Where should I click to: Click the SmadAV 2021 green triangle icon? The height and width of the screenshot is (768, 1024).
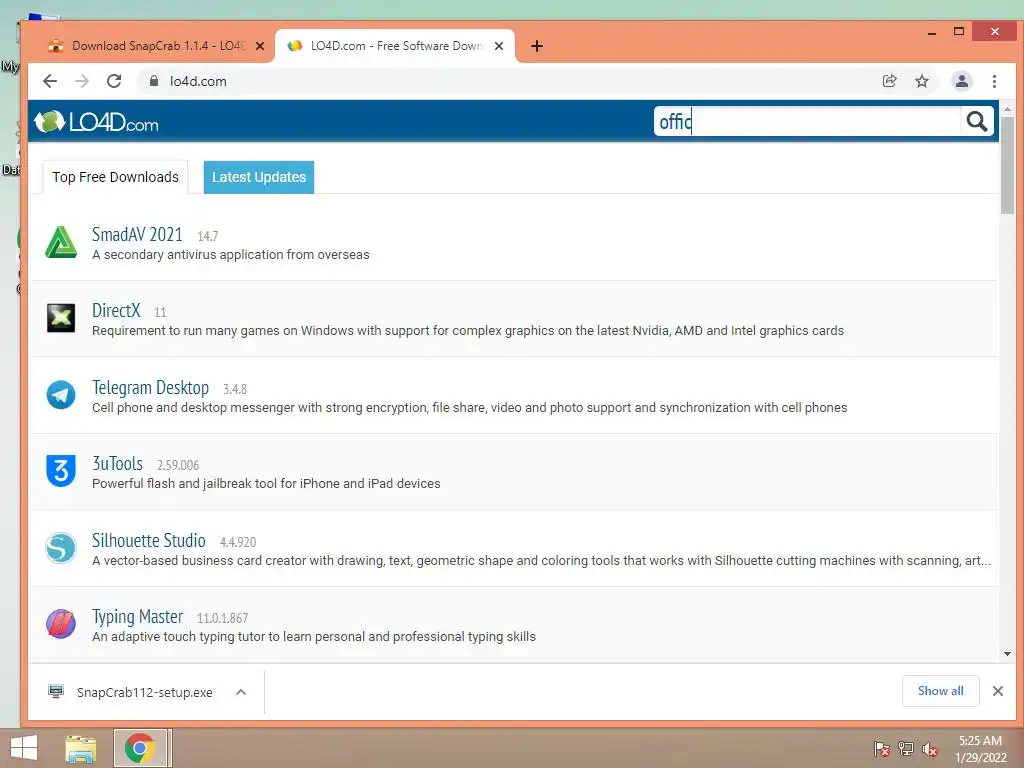[61, 242]
